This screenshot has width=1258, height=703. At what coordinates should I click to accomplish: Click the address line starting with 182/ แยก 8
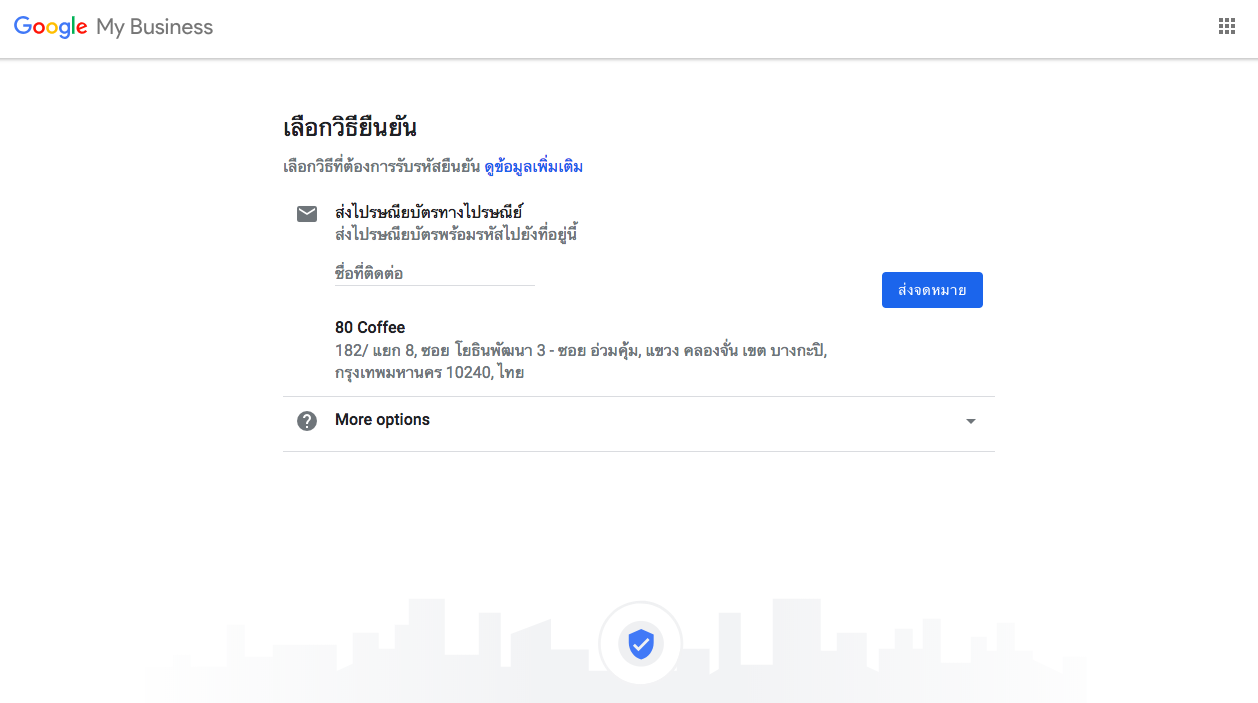582,351
